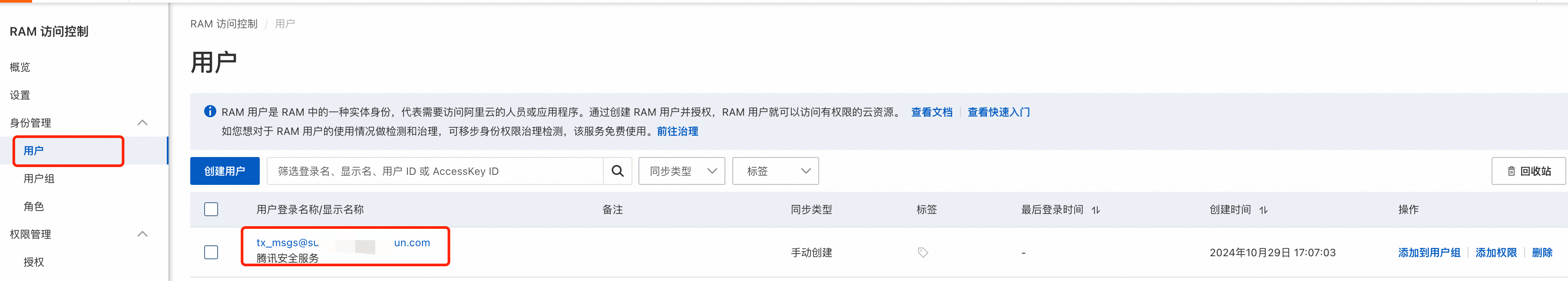Viewport: 1568px width, 281px height.
Task: Click the tag icon in user row
Action: (x=923, y=252)
